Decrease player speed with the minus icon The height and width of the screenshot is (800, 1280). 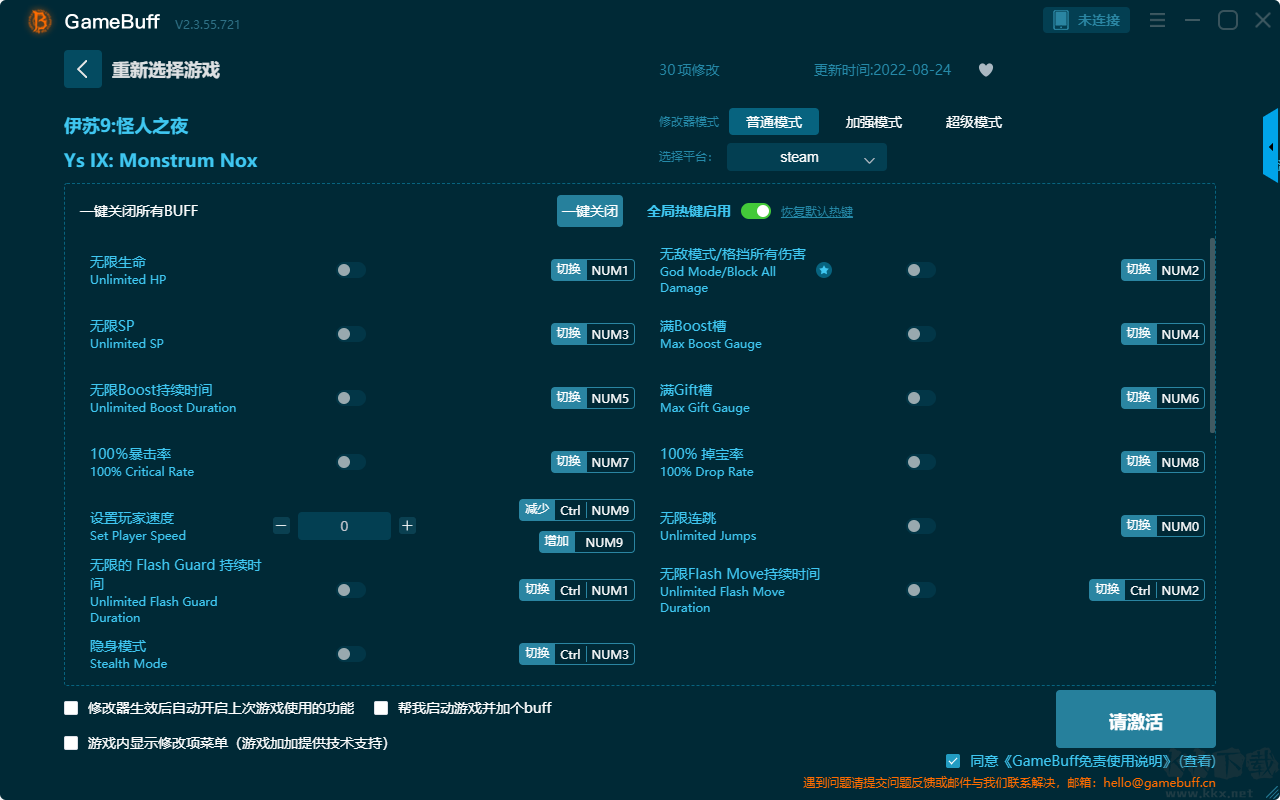tap(281, 526)
